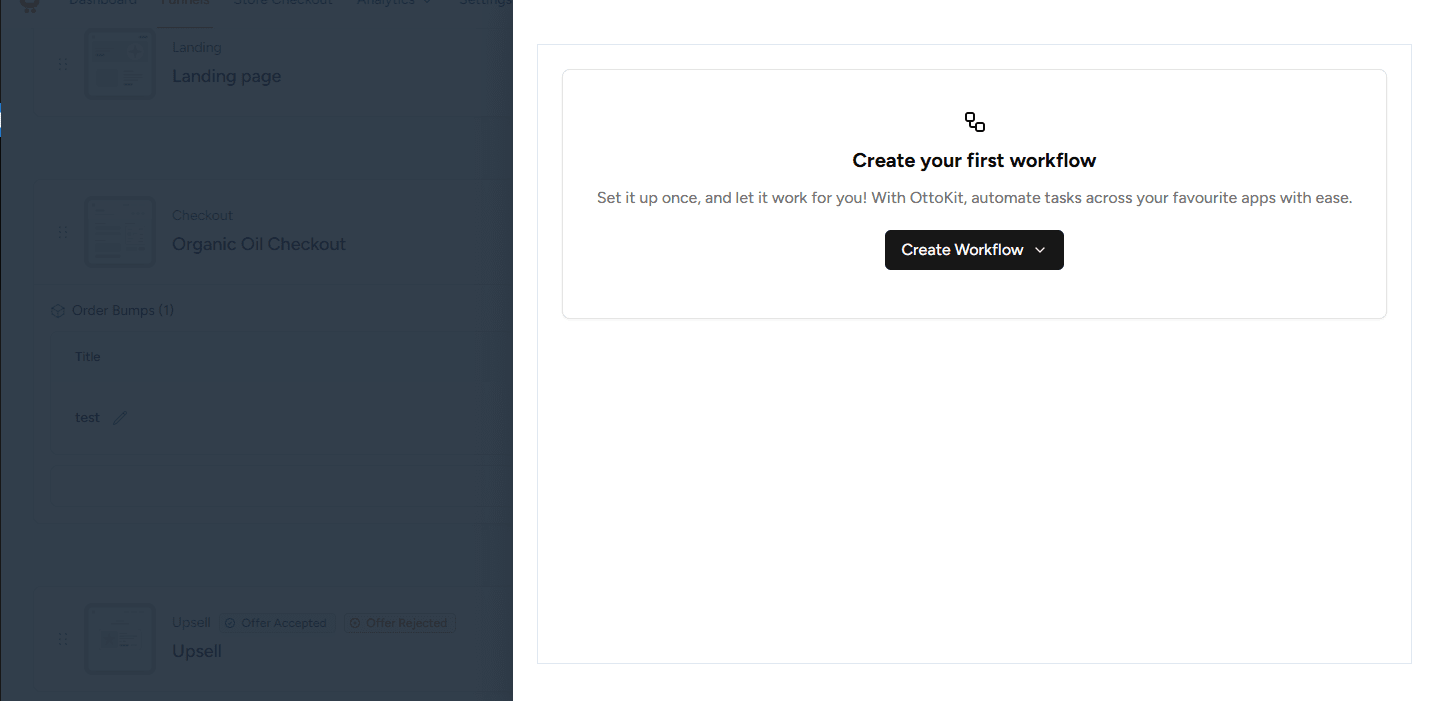Click the Organic Oil Checkout drag handle
This screenshot has width=1436, height=701.
pyautogui.click(x=63, y=232)
